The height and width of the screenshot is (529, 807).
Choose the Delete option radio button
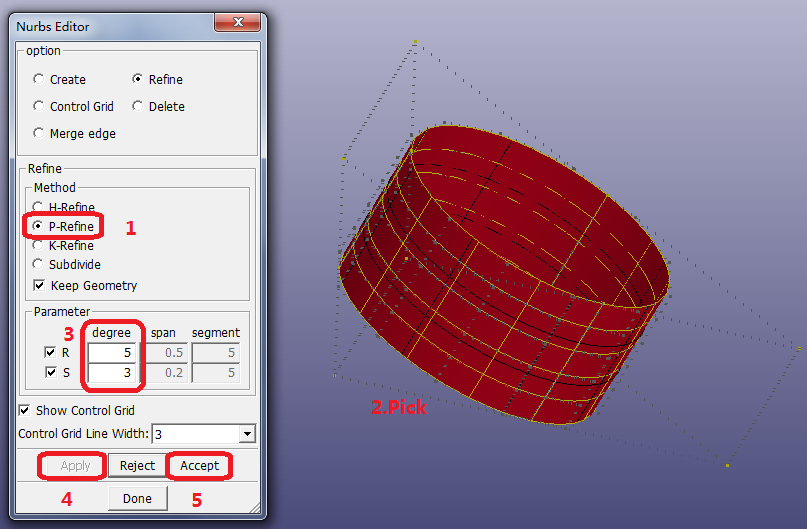(x=138, y=106)
